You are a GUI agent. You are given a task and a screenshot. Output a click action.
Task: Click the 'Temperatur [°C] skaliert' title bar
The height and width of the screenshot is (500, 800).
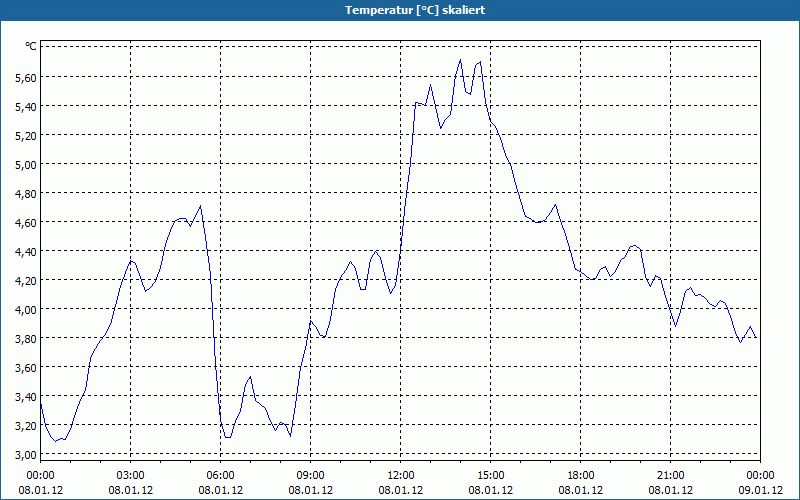pyautogui.click(x=400, y=10)
